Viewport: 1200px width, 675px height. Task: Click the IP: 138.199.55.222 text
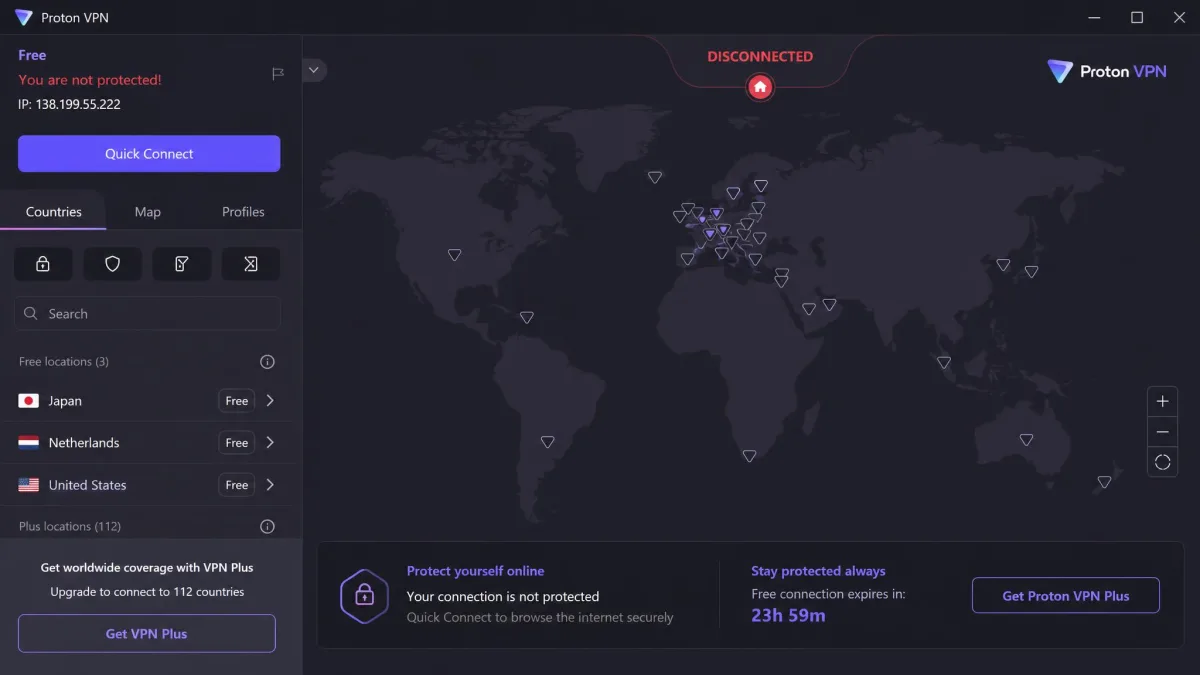pyautogui.click(x=70, y=104)
